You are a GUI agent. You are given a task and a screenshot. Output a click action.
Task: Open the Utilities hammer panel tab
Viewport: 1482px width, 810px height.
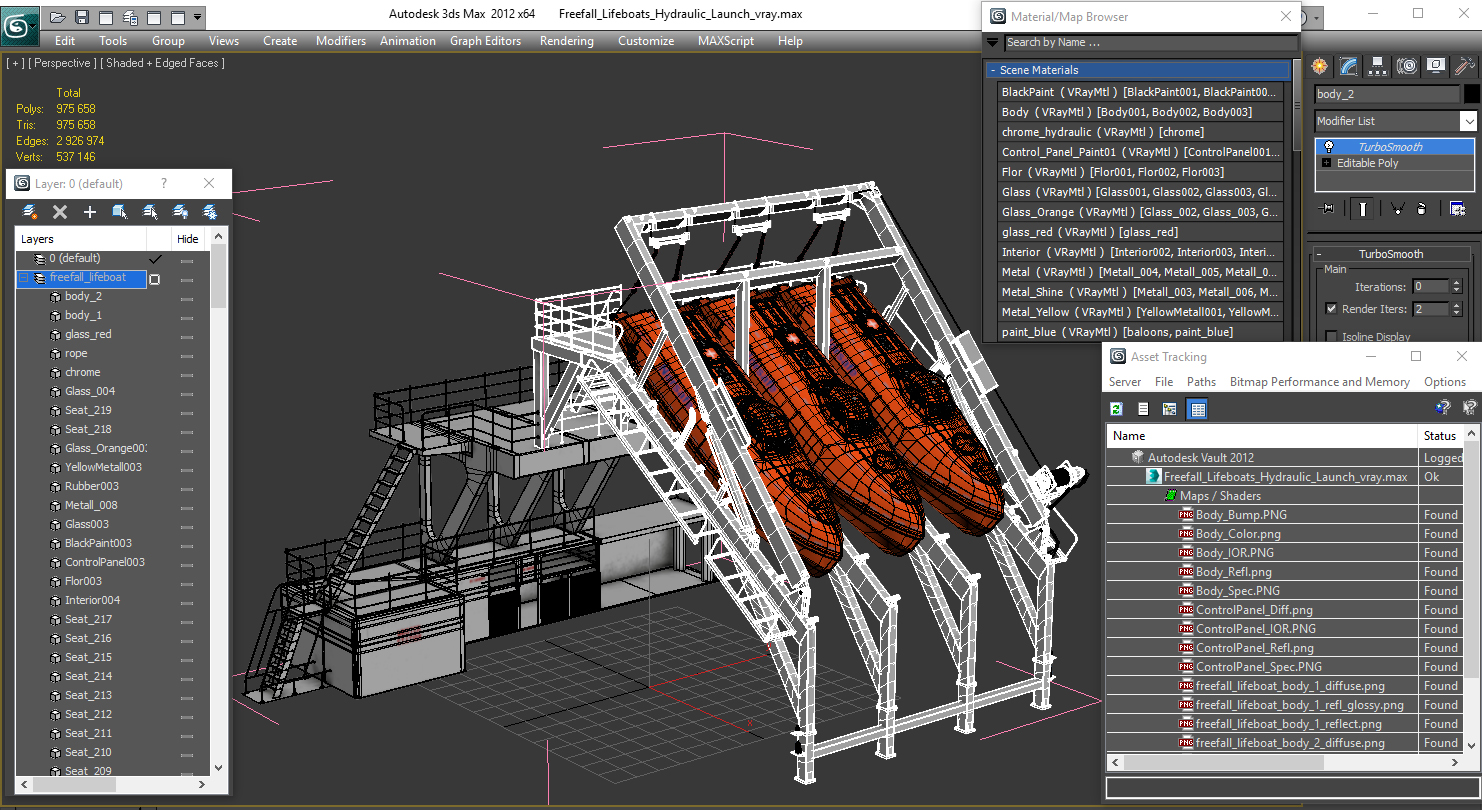coord(1465,66)
